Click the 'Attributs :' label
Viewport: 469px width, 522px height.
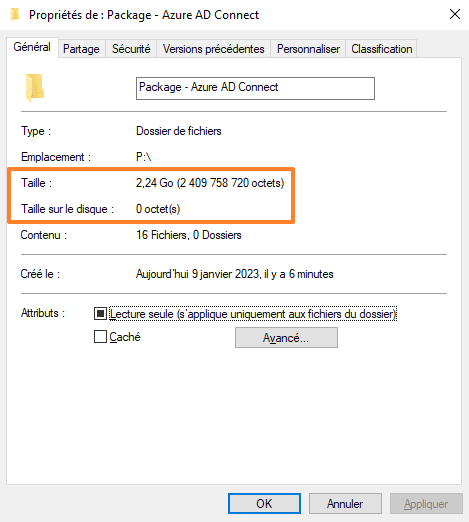click(43, 313)
